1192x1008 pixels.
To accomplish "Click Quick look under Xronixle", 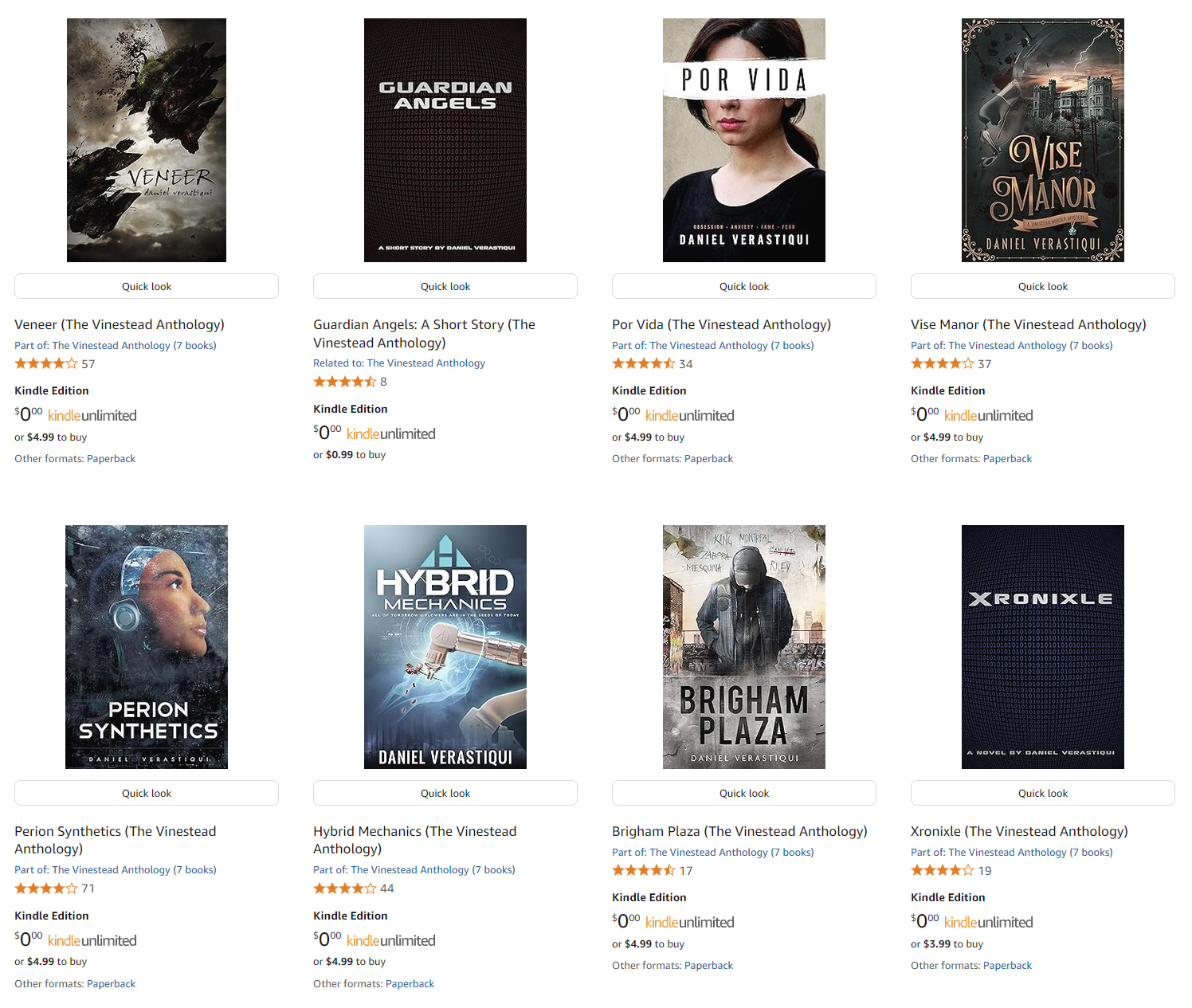I will pyautogui.click(x=1043, y=793).
